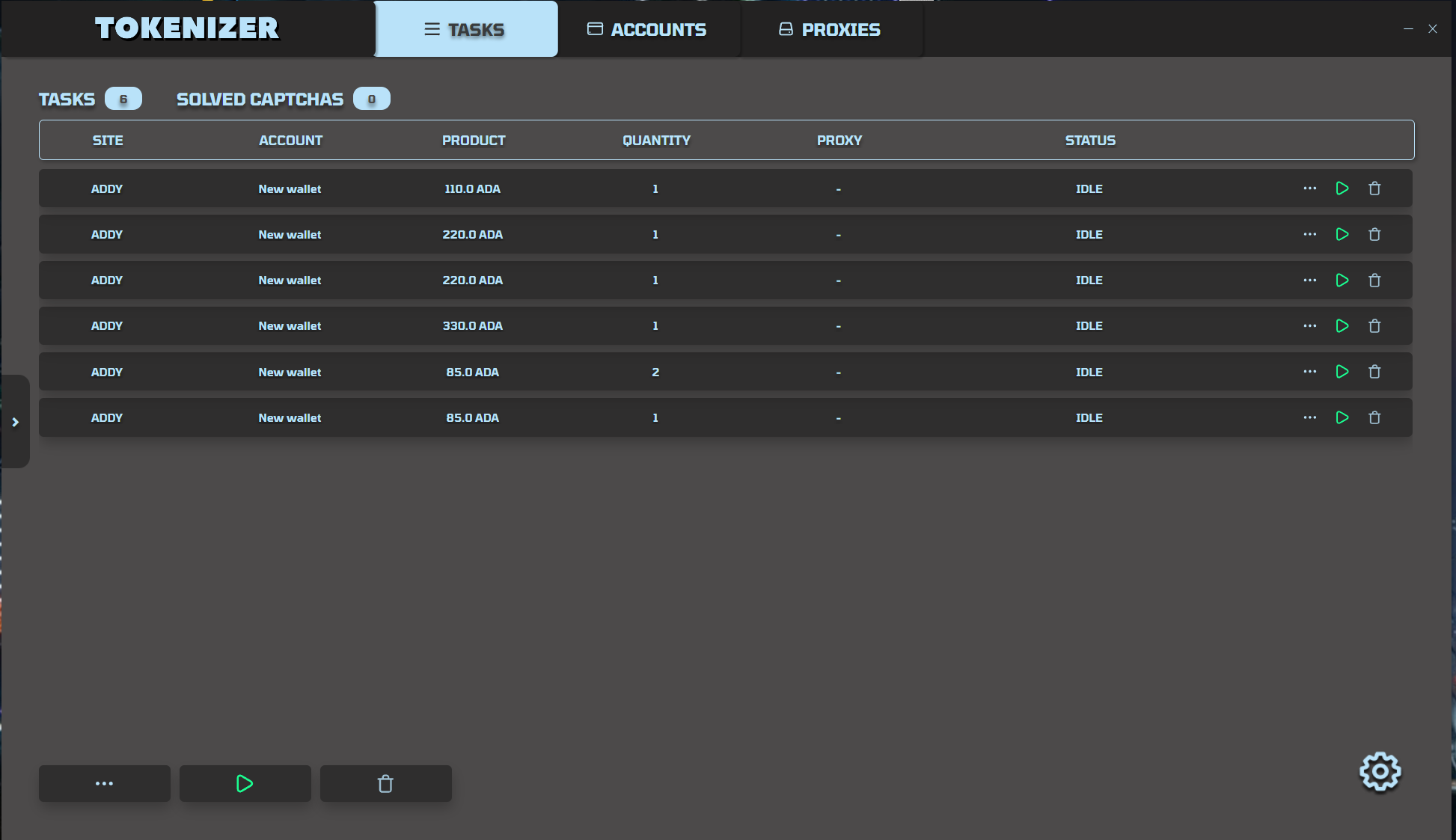
Task: Open bulk options three-dot button at bottom
Action: (104, 783)
